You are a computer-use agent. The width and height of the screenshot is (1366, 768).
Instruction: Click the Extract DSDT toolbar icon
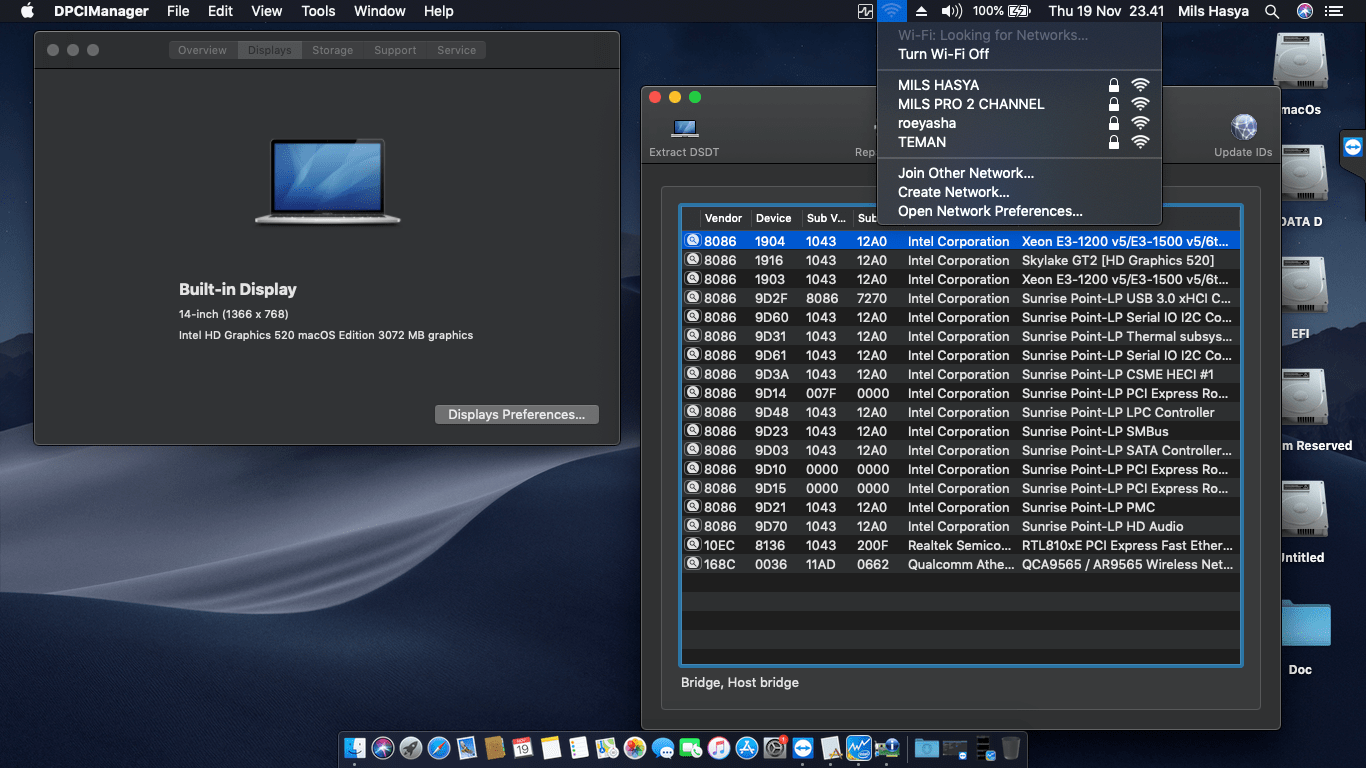pos(684,129)
